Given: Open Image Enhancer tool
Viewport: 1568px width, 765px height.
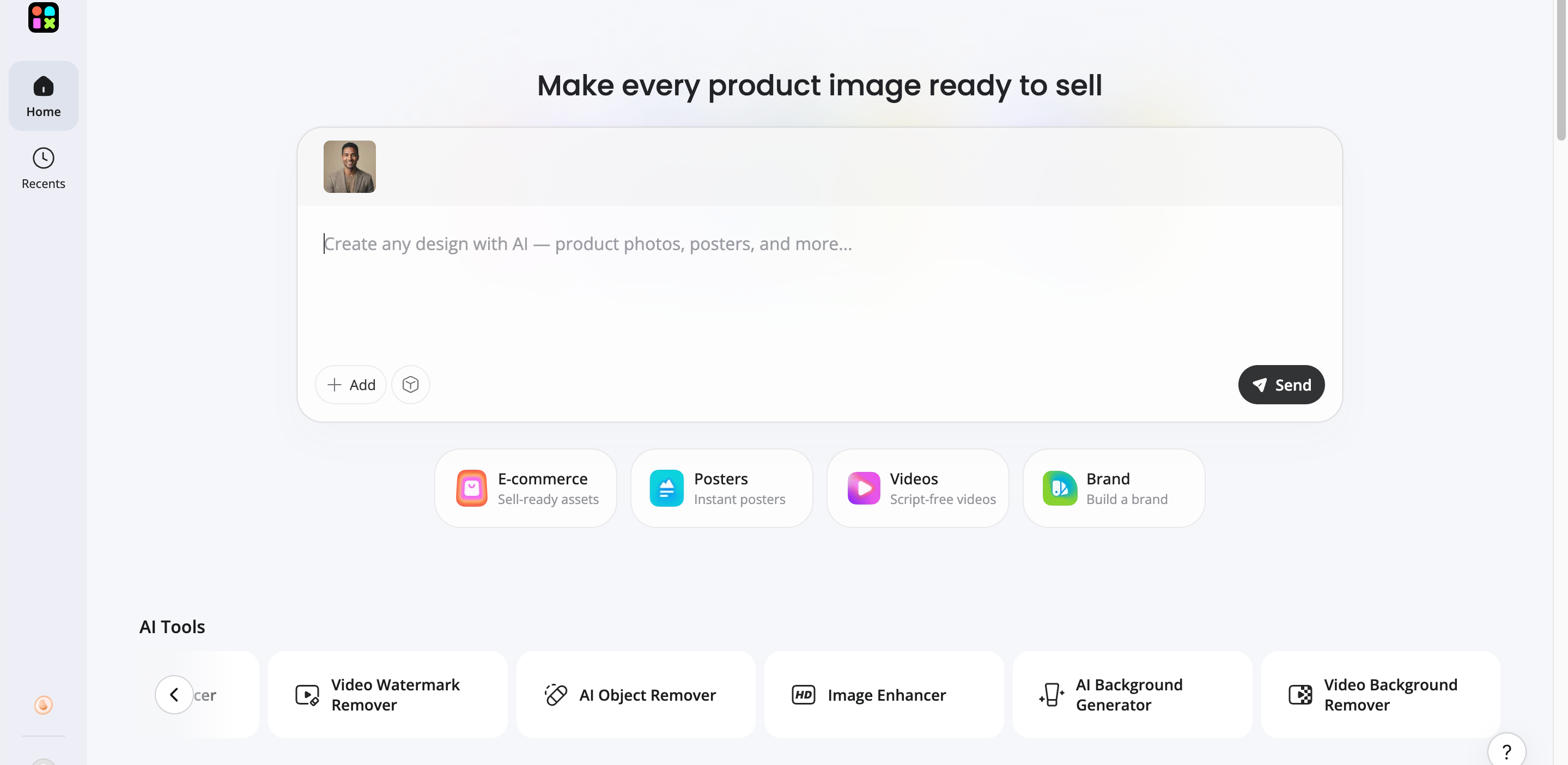Looking at the screenshot, I should point(884,695).
